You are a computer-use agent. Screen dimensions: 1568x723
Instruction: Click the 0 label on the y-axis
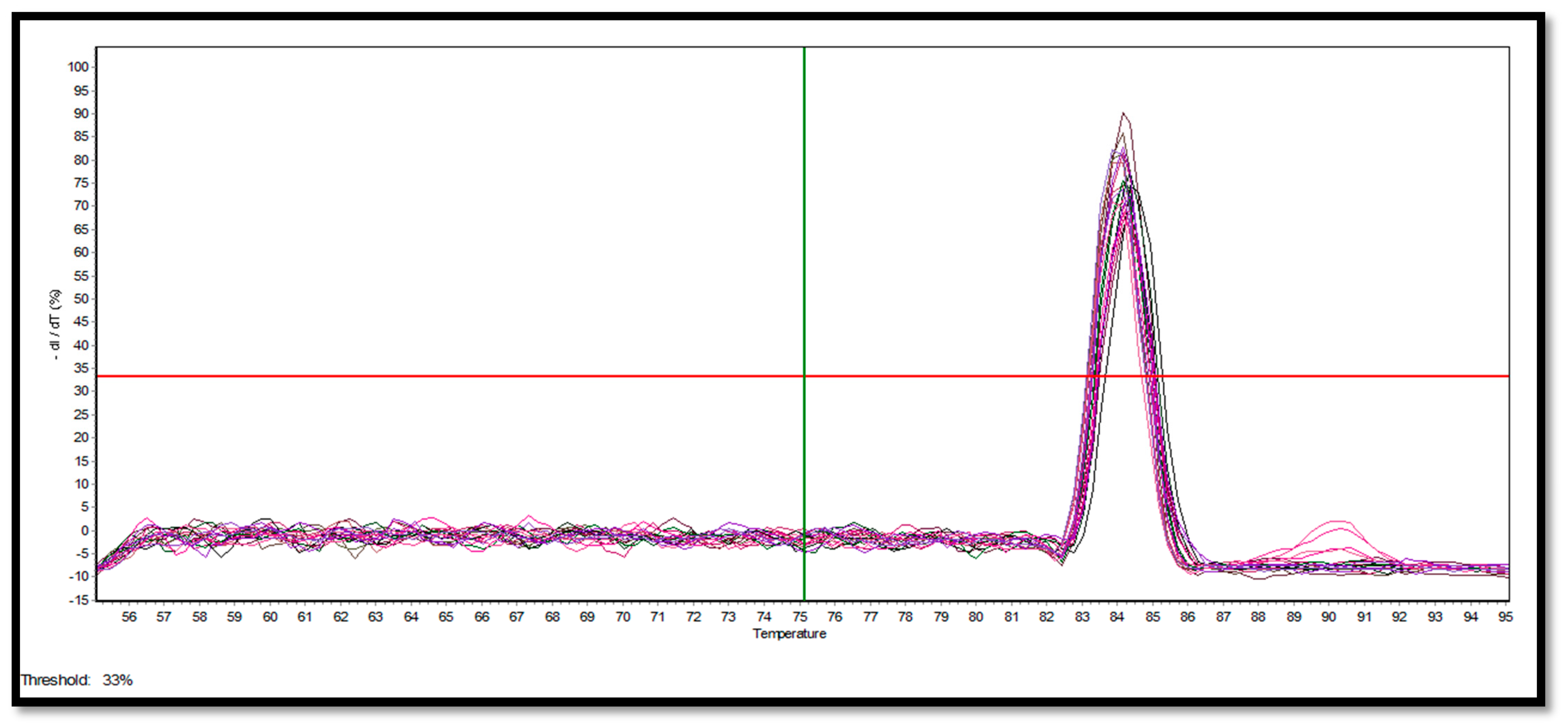[x=85, y=531]
